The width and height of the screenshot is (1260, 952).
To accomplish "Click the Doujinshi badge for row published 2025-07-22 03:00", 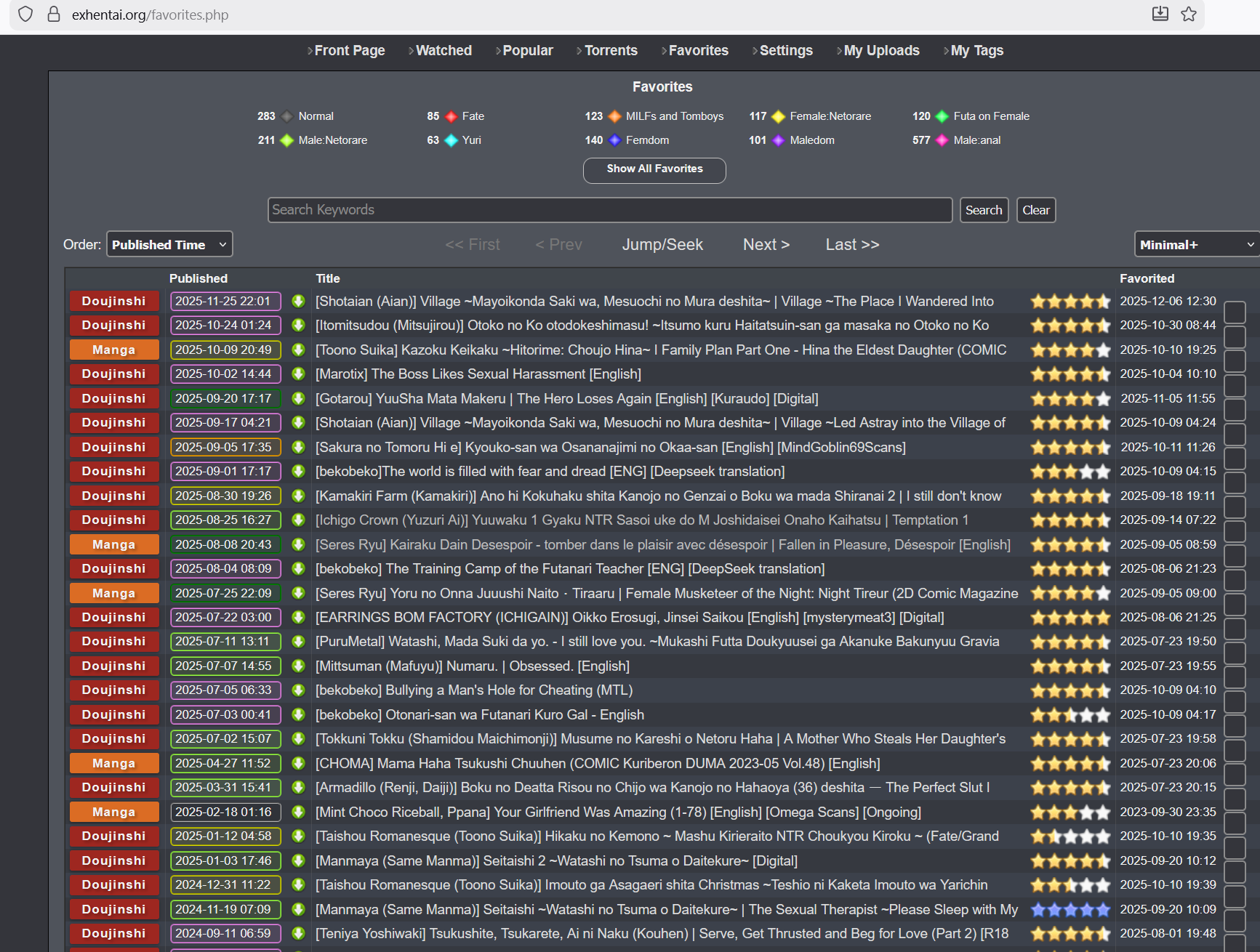I will pyautogui.click(x=114, y=617).
